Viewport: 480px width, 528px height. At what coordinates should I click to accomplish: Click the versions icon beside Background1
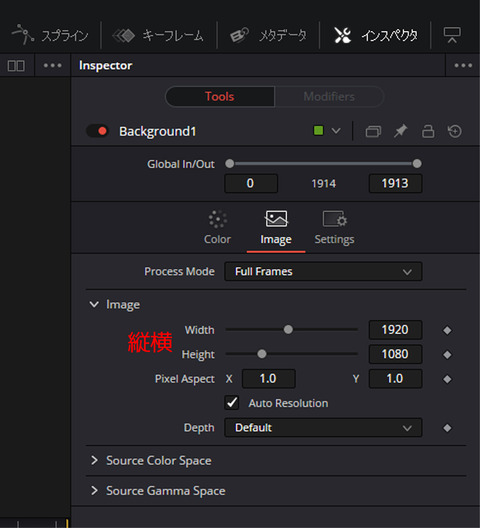(373, 131)
